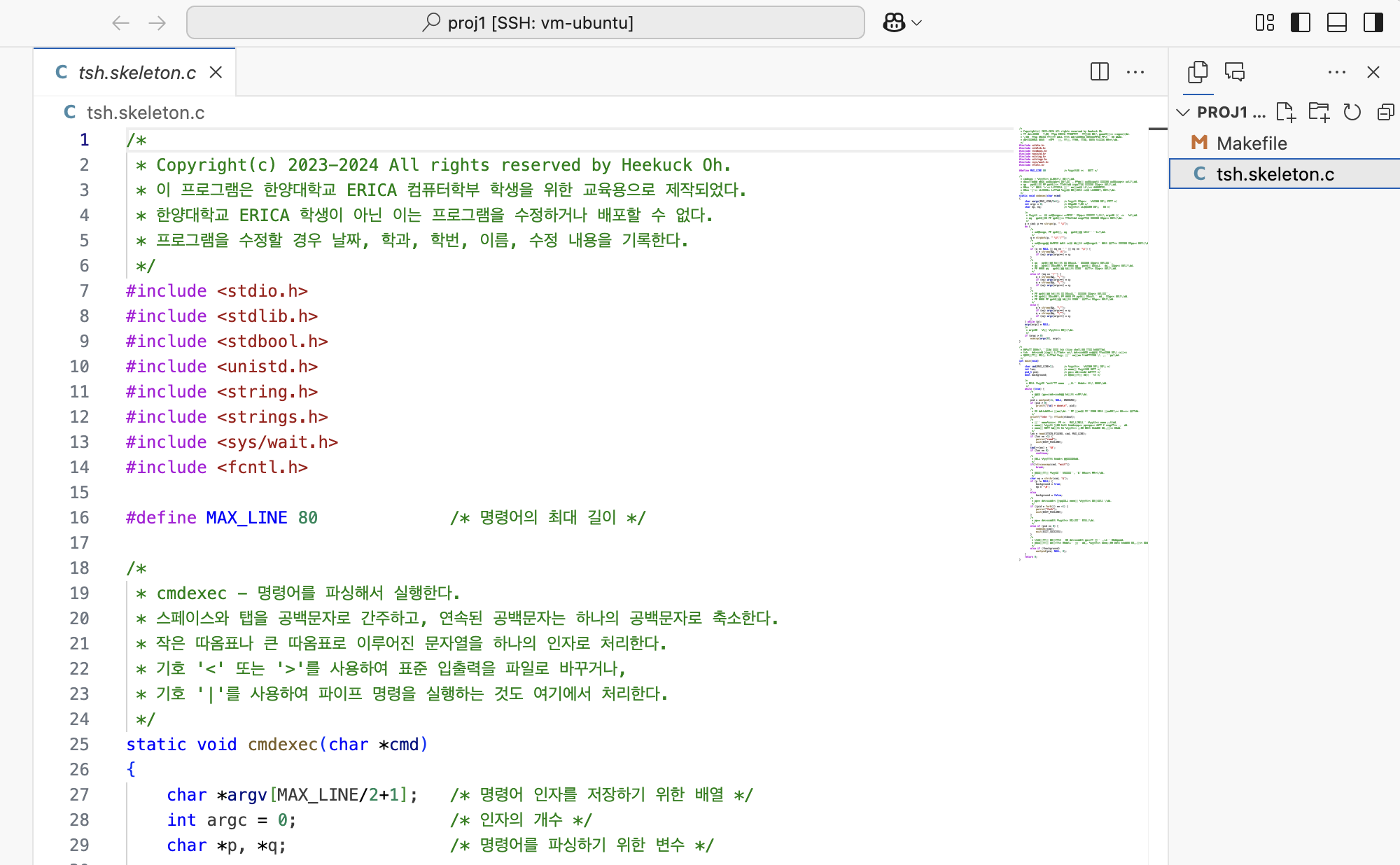Image resolution: width=1400 pixels, height=865 pixels.
Task: Click the cmdexec function name
Action: (283, 744)
